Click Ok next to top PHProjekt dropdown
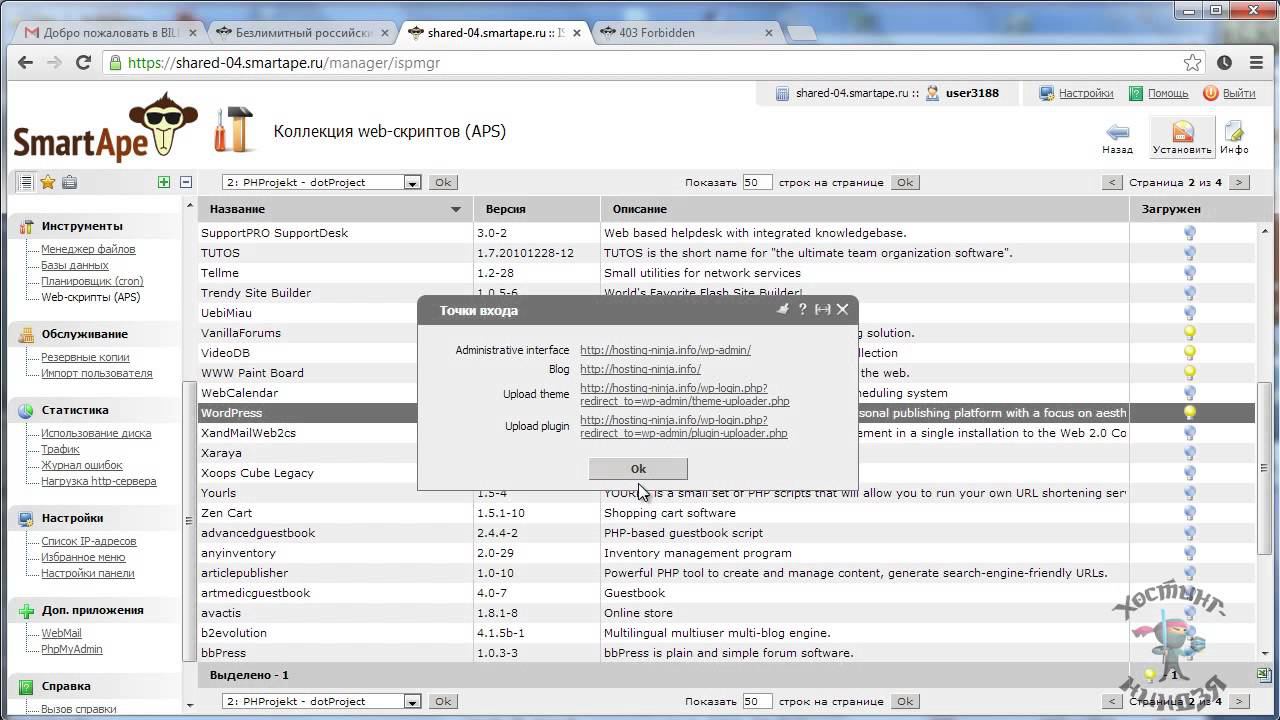Screen dimensions: 1280x720 point(443,182)
